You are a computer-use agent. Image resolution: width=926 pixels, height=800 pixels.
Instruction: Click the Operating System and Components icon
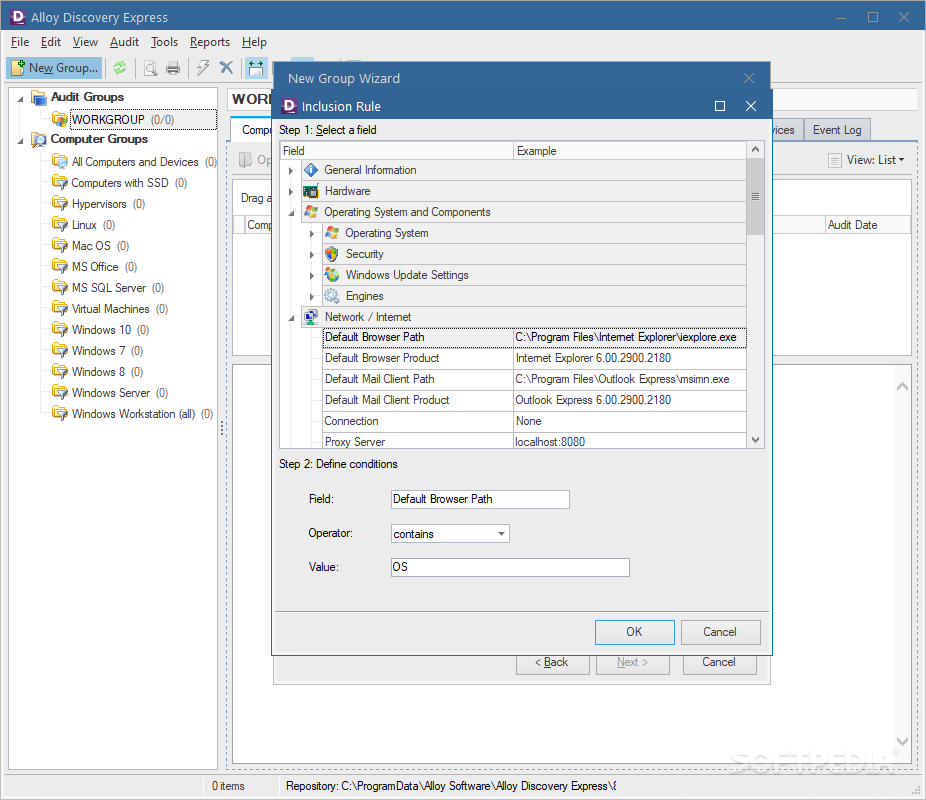pos(311,212)
